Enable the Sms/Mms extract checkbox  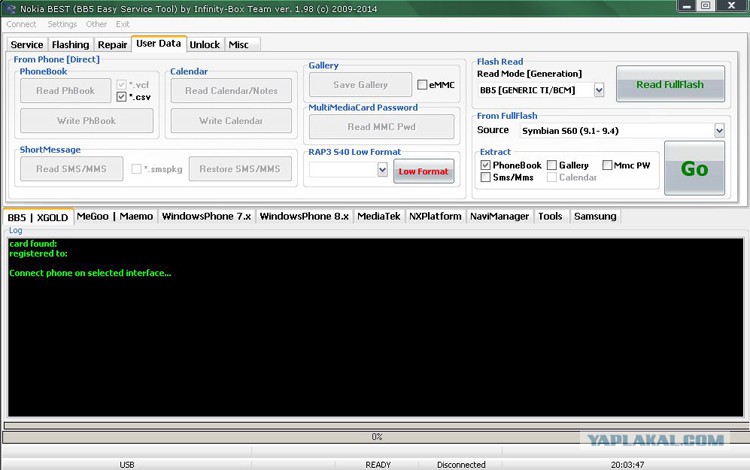click(485, 177)
